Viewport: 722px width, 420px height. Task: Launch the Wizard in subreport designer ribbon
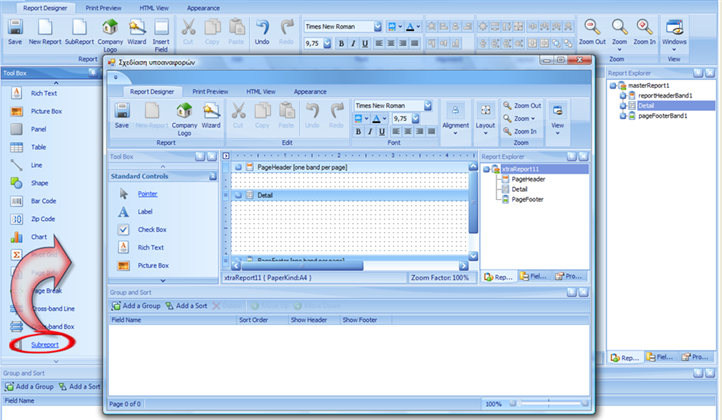pyautogui.click(x=211, y=116)
